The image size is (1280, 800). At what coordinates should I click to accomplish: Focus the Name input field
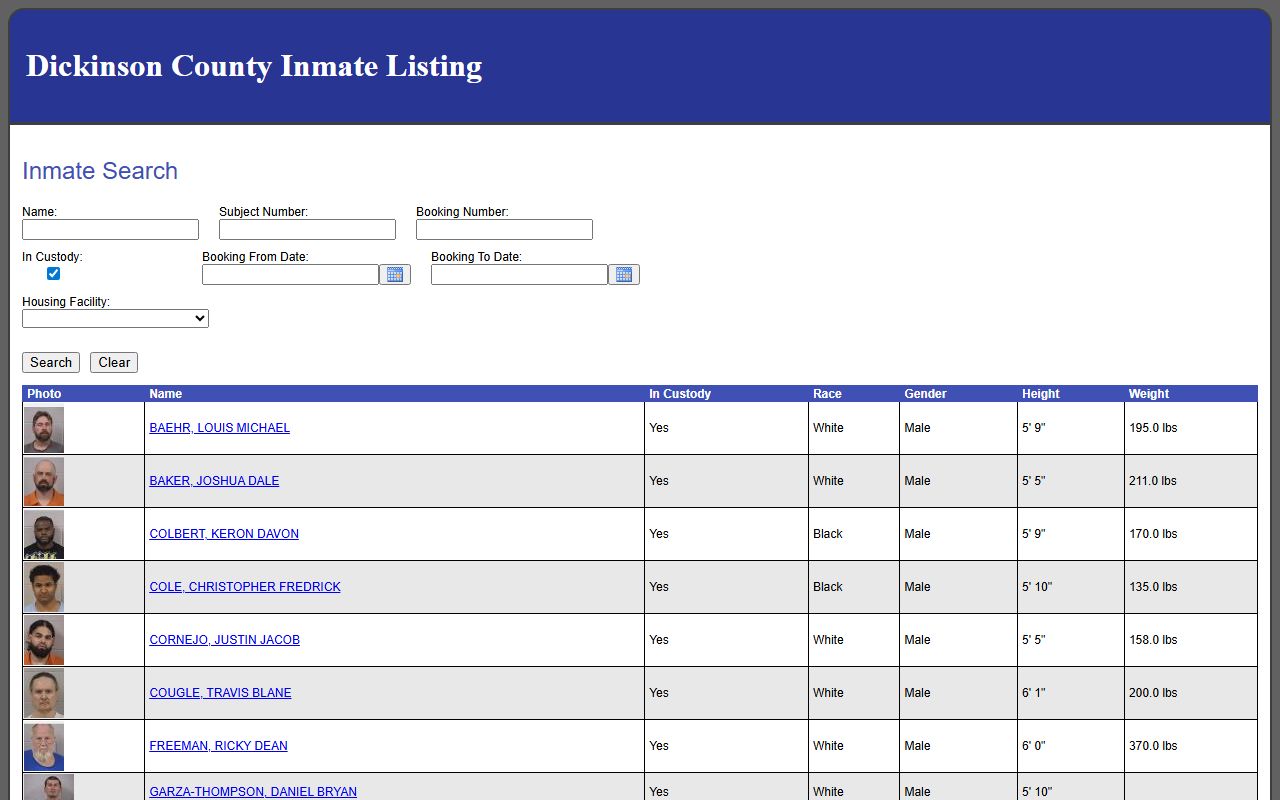[x=110, y=229]
